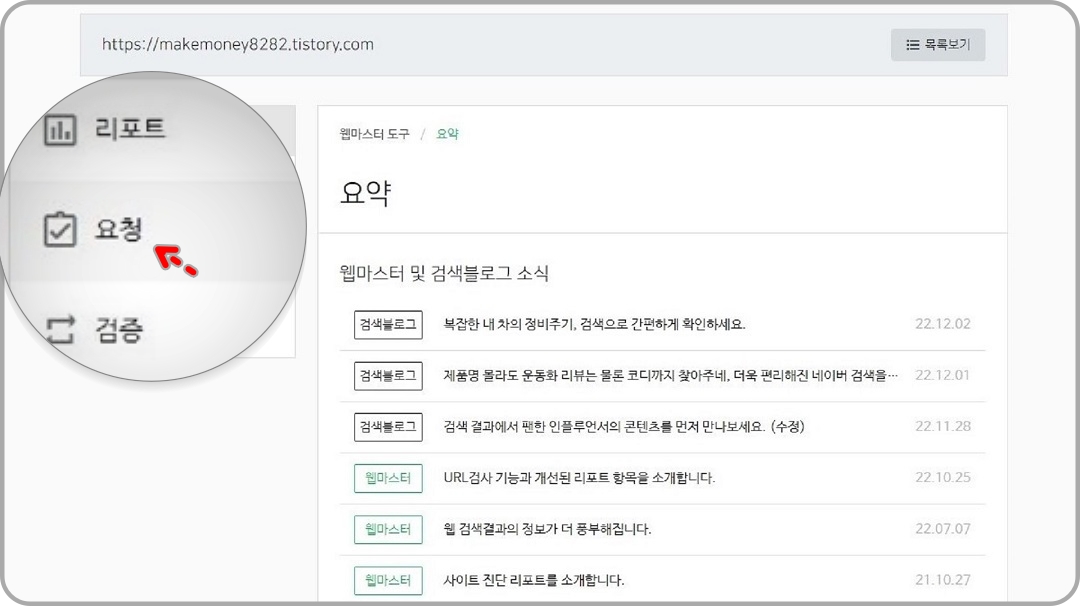Click the date 22.07.07

coord(942,529)
